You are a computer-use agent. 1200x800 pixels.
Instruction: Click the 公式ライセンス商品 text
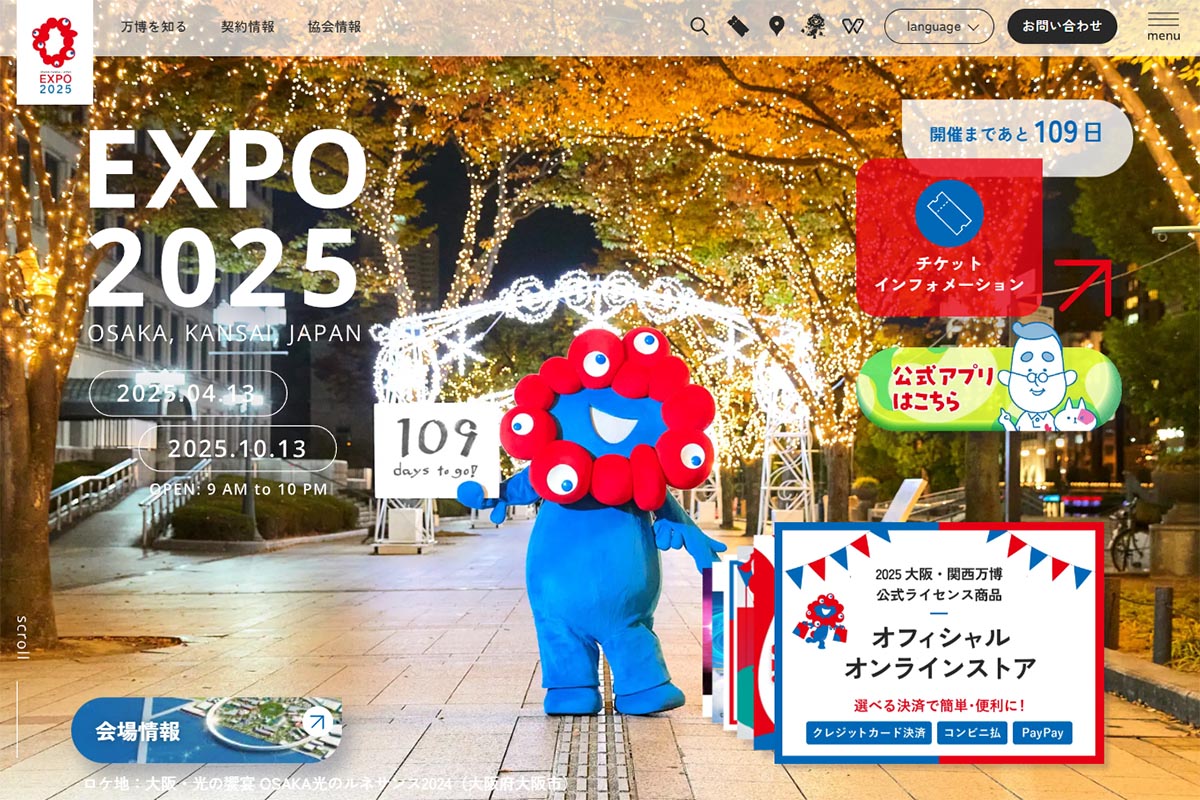tap(939, 595)
